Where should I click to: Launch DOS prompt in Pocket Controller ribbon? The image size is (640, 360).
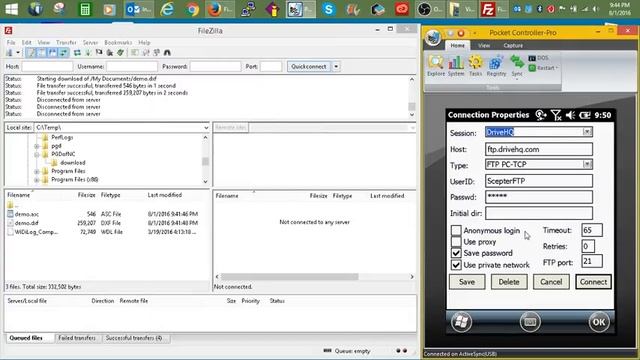tap(538, 58)
